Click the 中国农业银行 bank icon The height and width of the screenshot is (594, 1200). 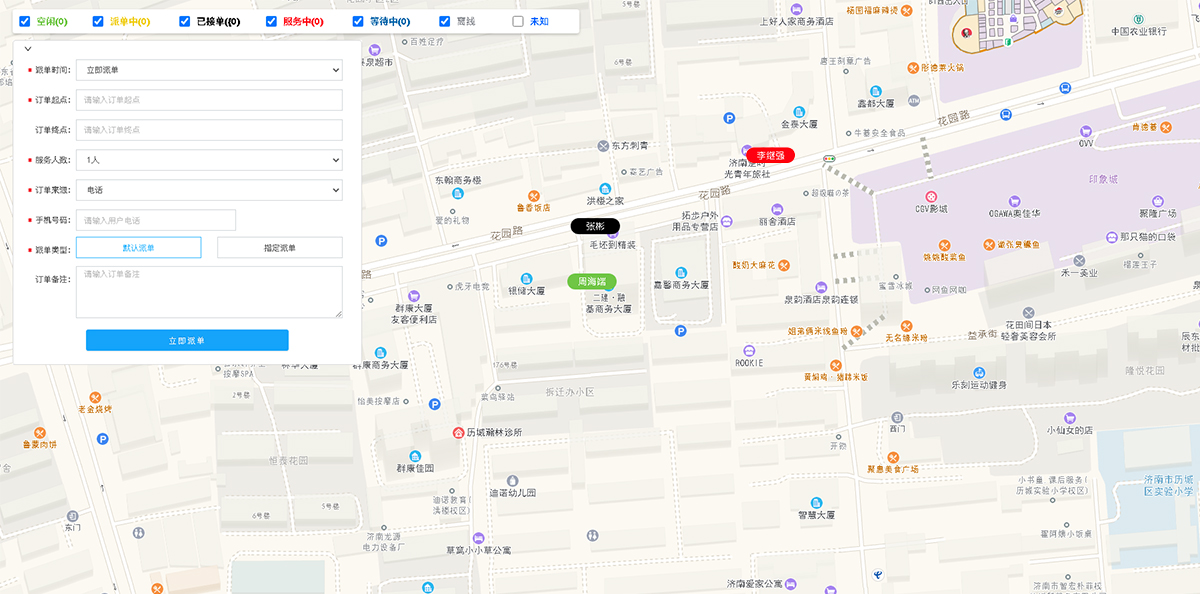tap(1137, 17)
